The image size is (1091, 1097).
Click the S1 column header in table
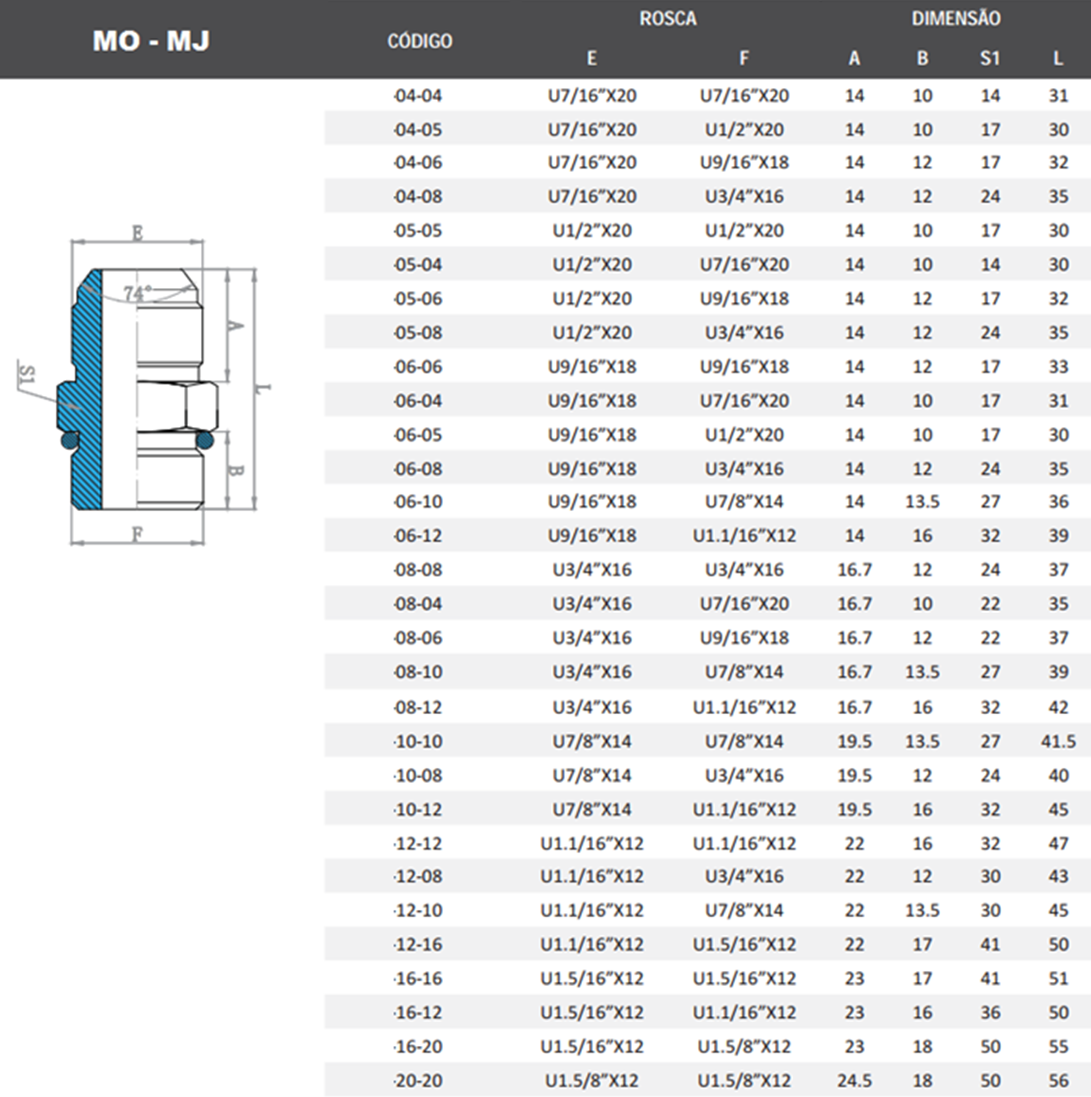pos(989,58)
